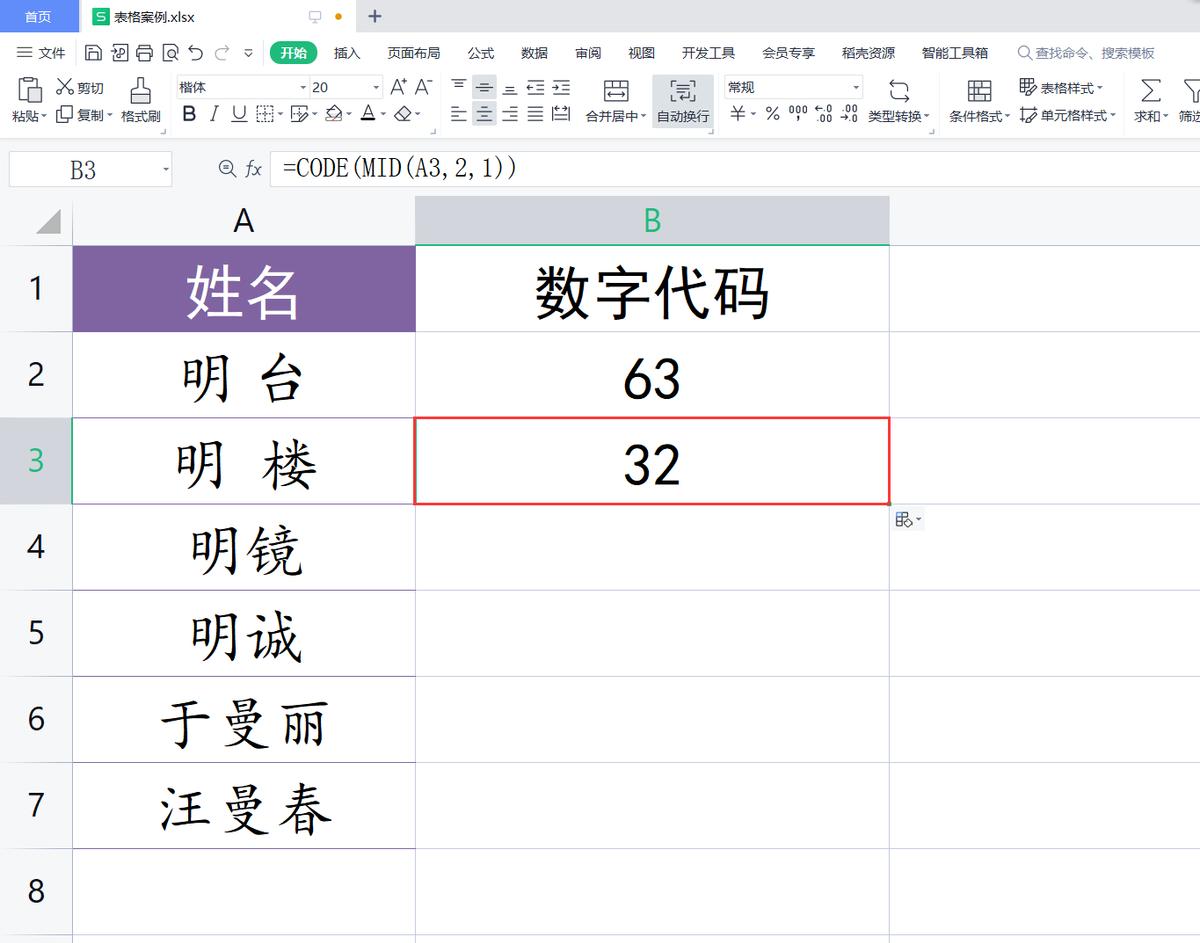Open the font color A swatch picker
Screen dimensions: 1200x943
(369, 114)
